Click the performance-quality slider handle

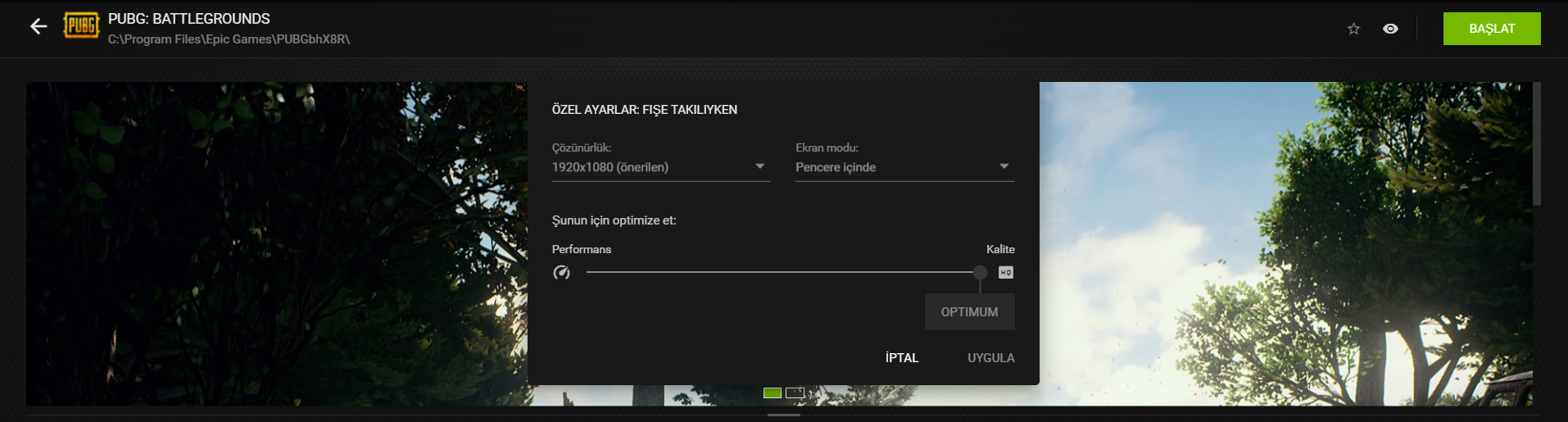coord(980,272)
